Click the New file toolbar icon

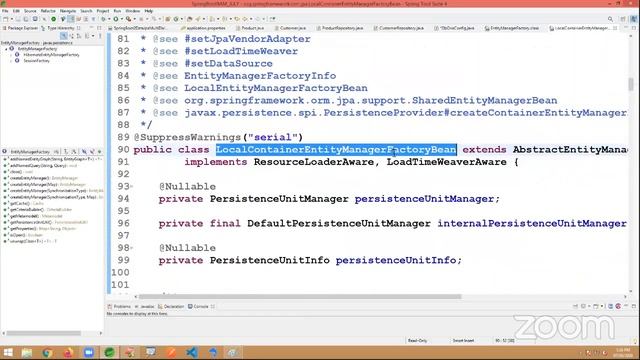(x=6, y=19)
